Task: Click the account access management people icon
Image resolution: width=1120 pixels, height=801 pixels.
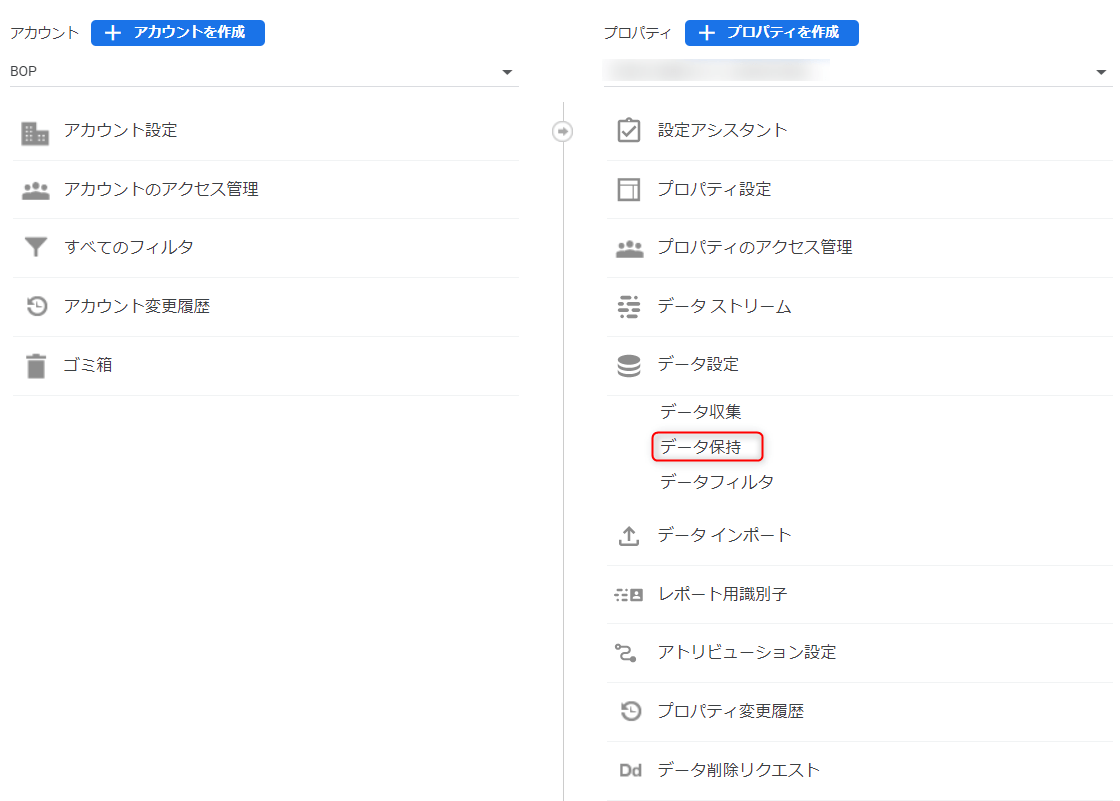Action: pos(36,191)
